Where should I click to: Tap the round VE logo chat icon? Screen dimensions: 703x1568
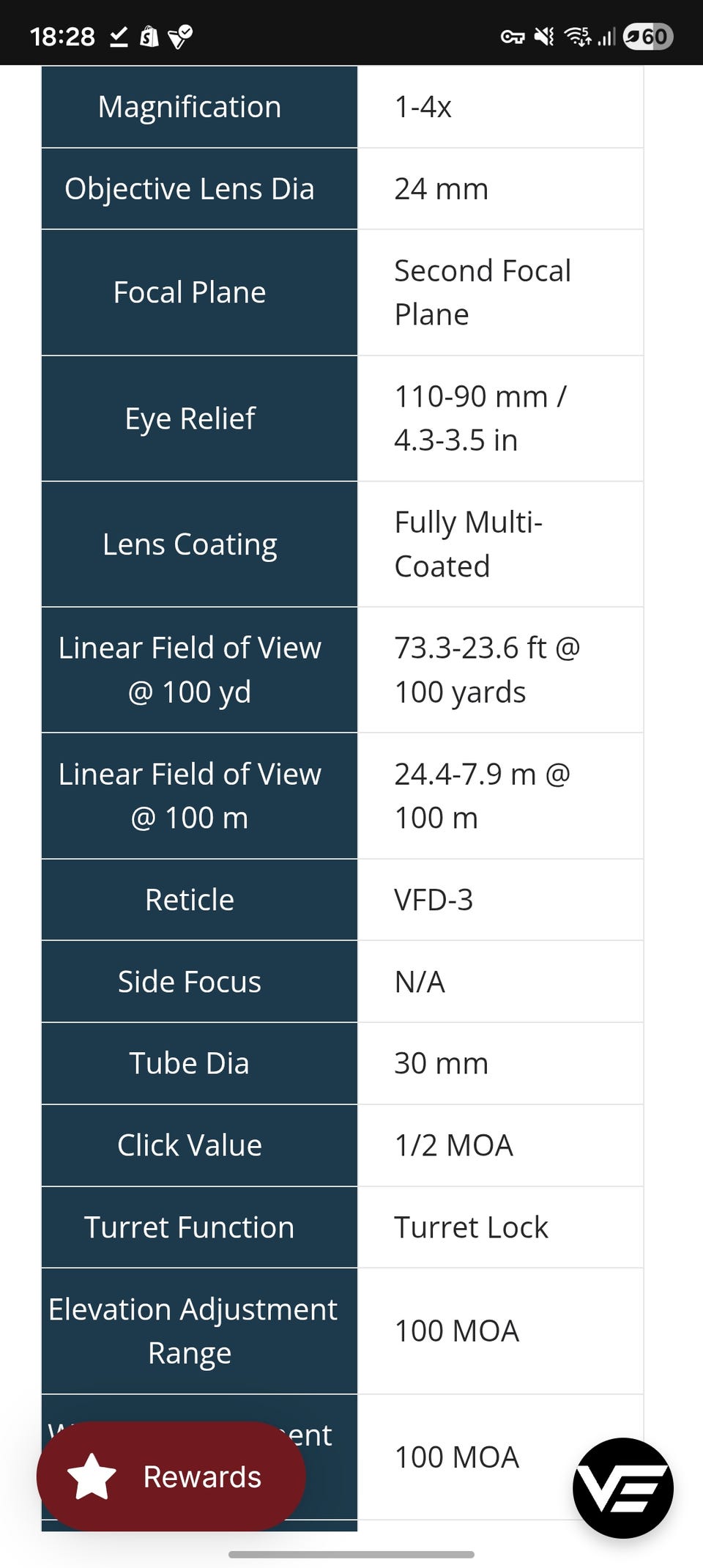coord(622,1487)
